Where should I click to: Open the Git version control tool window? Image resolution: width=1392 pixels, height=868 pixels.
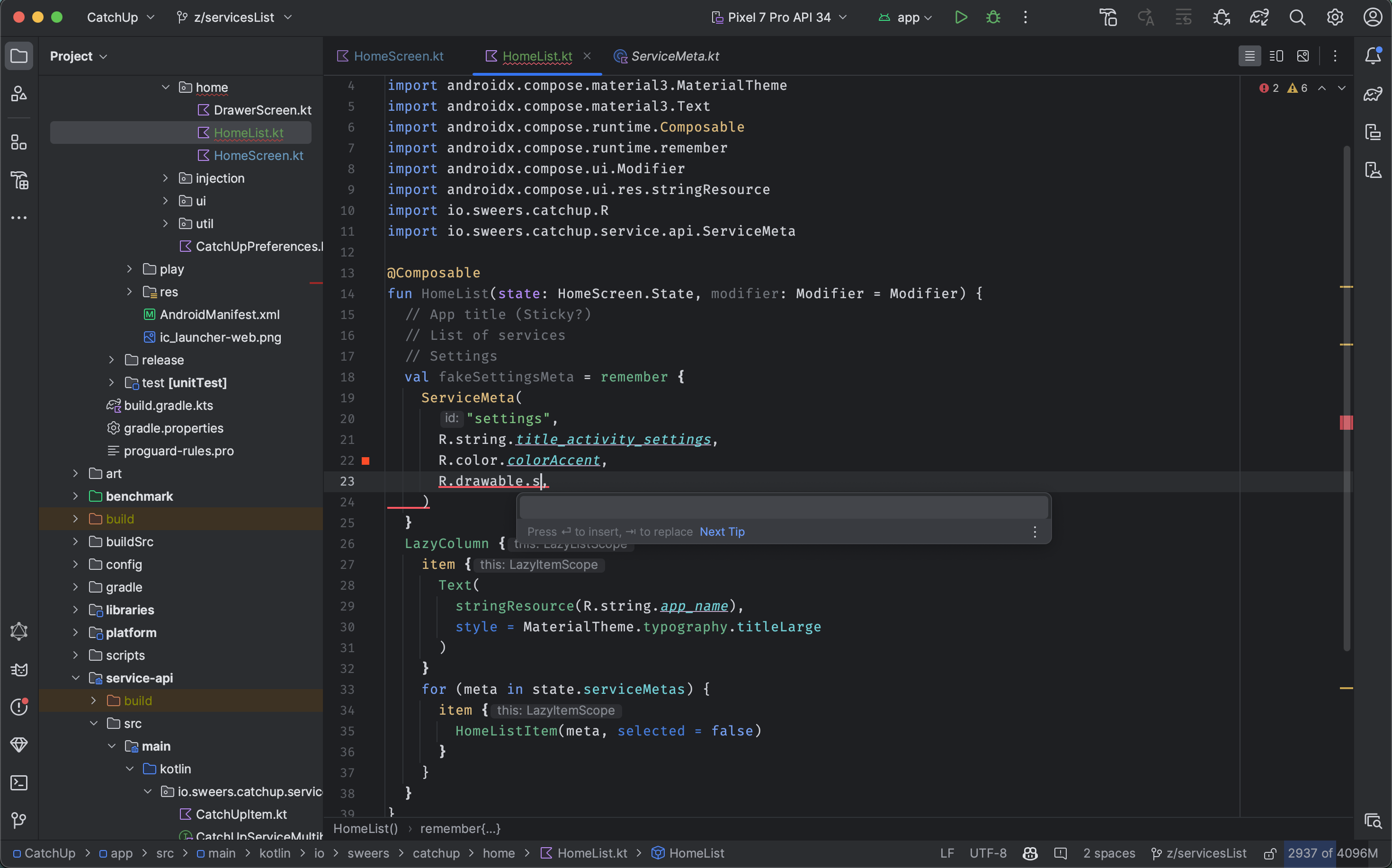pos(19,820)
